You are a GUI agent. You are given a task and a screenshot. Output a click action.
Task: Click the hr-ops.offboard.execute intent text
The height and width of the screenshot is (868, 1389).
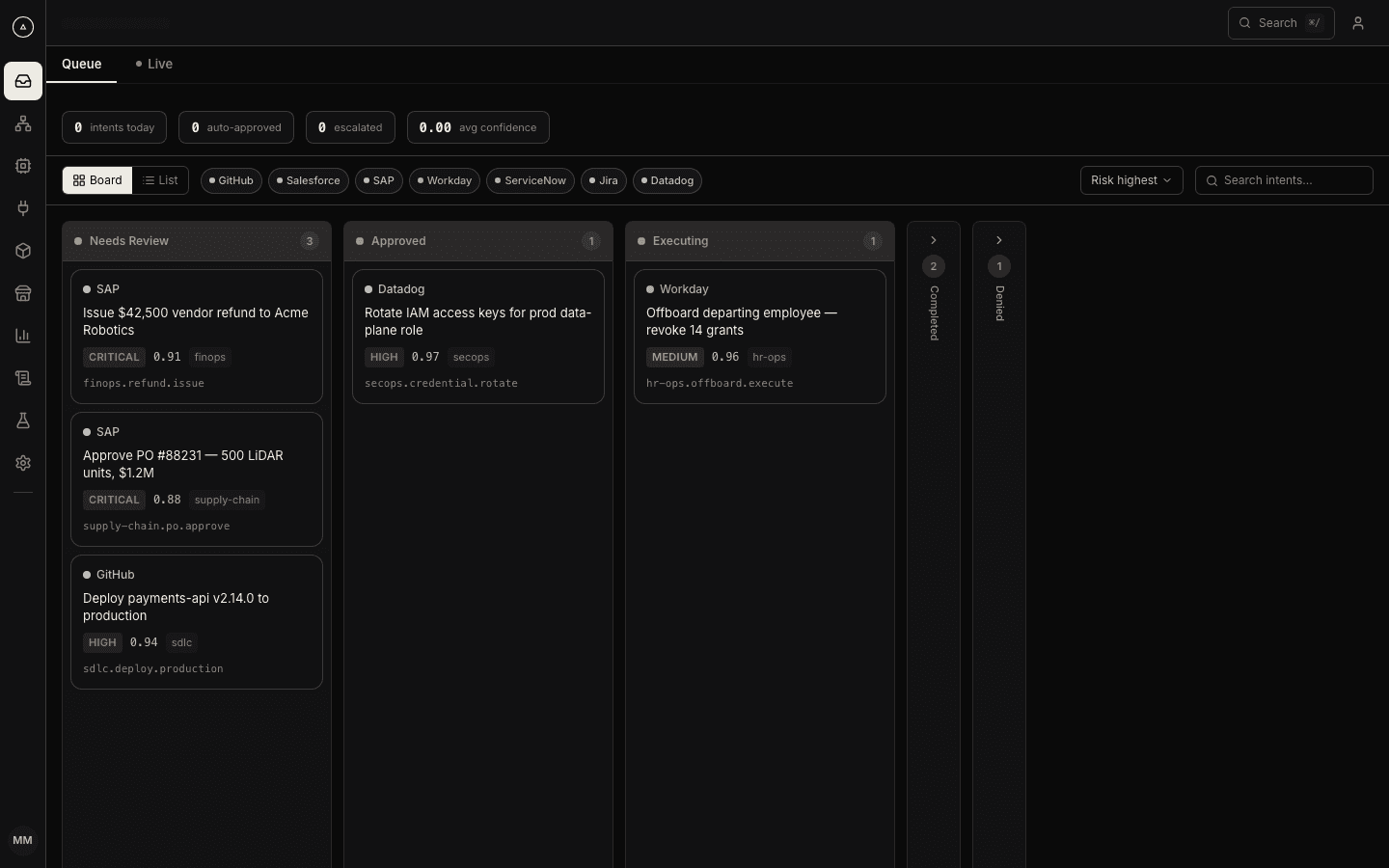coord(720,383)
